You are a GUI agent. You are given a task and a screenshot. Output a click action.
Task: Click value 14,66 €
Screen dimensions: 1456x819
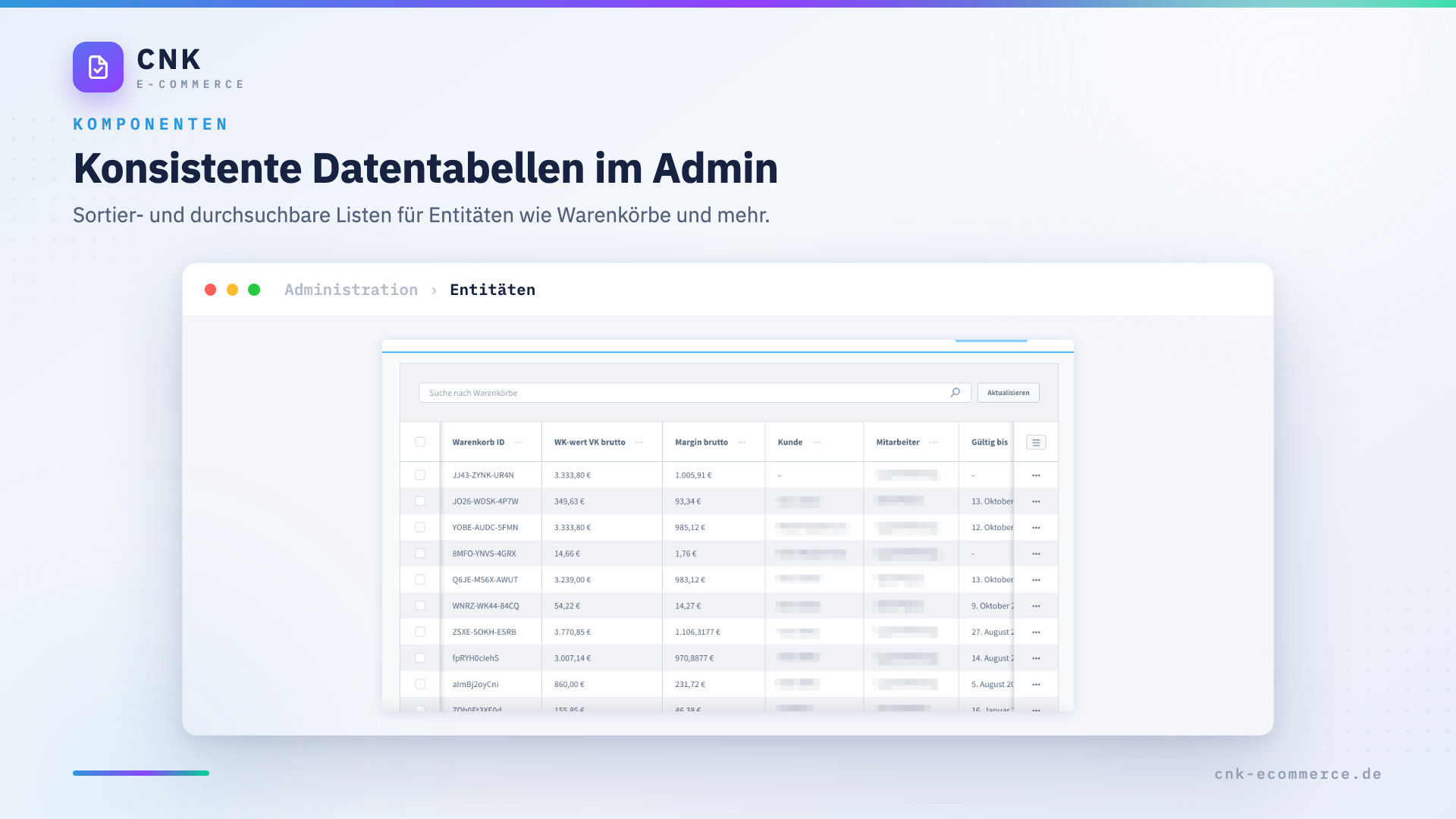point(567,554)
